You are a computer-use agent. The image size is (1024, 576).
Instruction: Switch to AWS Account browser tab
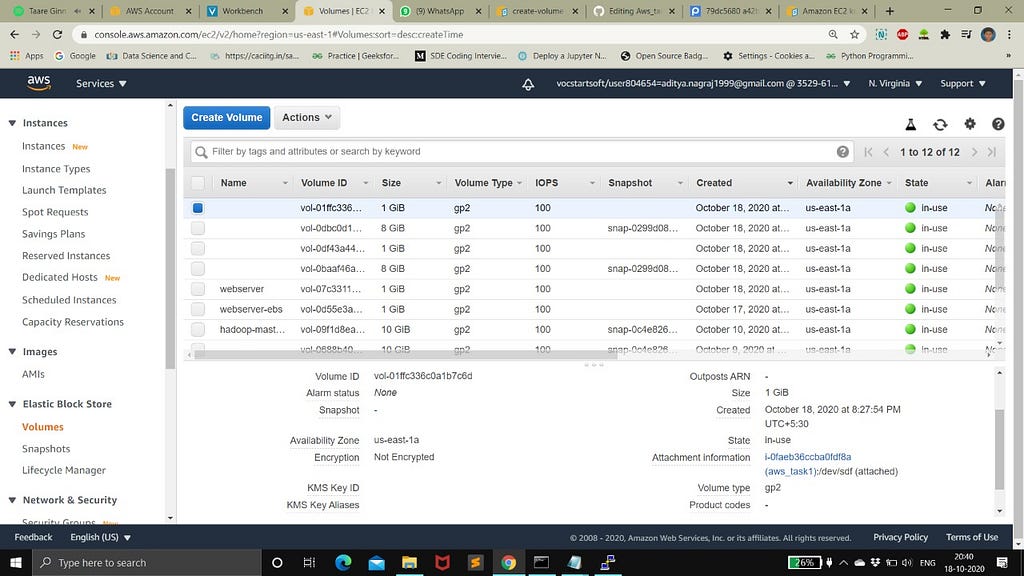(150, 11)
